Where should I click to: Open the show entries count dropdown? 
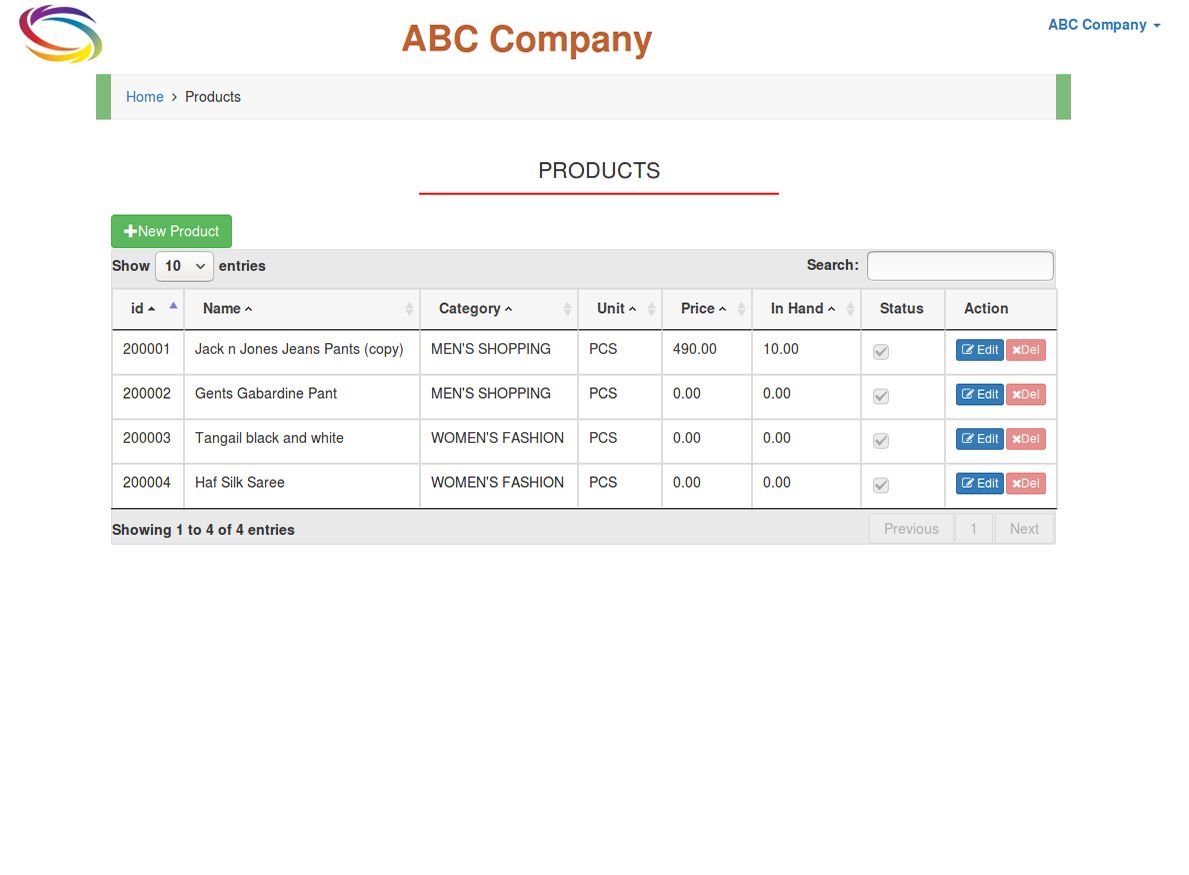click(184, 266)
